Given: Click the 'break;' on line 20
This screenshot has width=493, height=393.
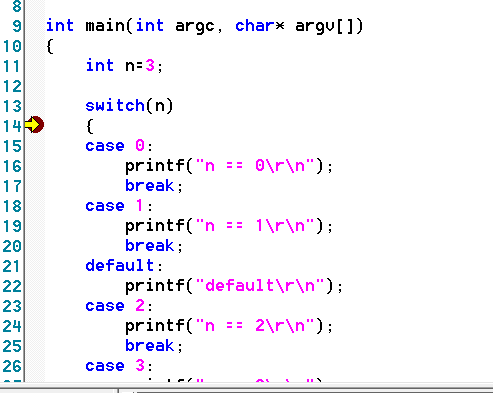Looking at the screenshot, I should click(x=154, y=246).
